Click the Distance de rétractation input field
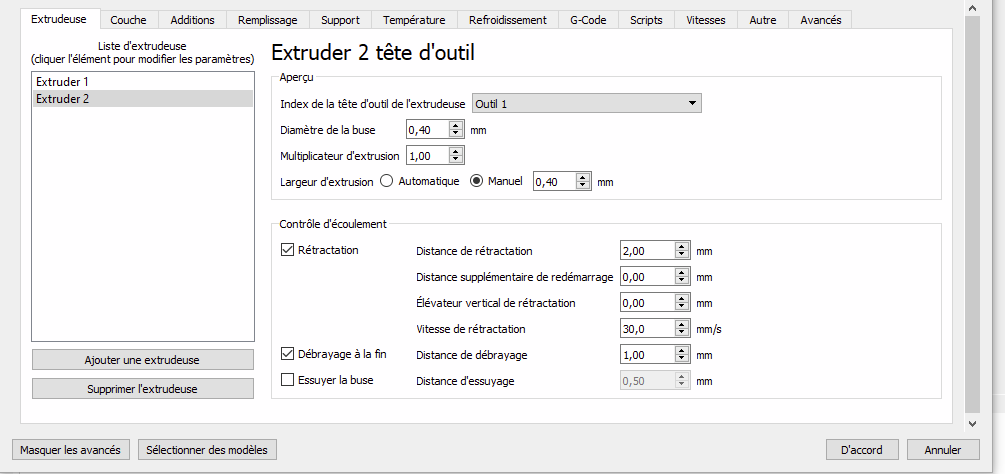Viewport: 1005px width, 474px height. click(x=647, y=251)
